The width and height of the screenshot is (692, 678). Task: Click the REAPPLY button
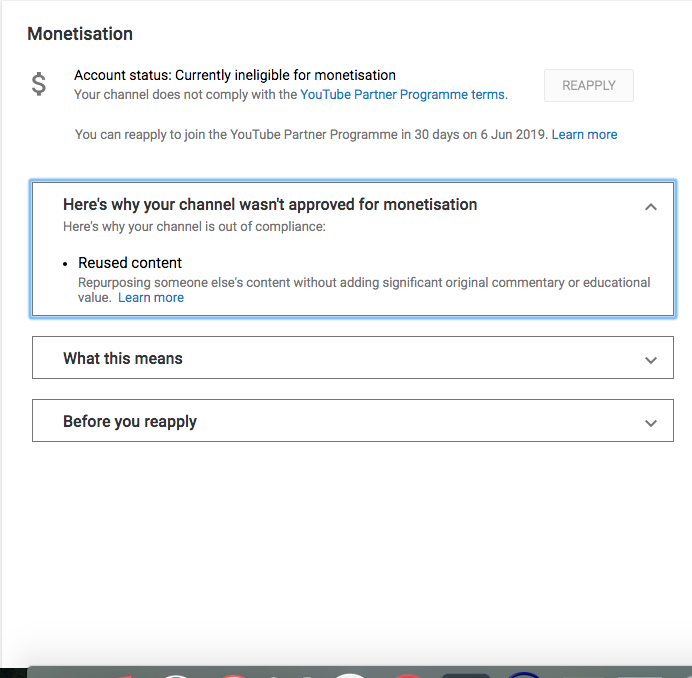[589, 85]
